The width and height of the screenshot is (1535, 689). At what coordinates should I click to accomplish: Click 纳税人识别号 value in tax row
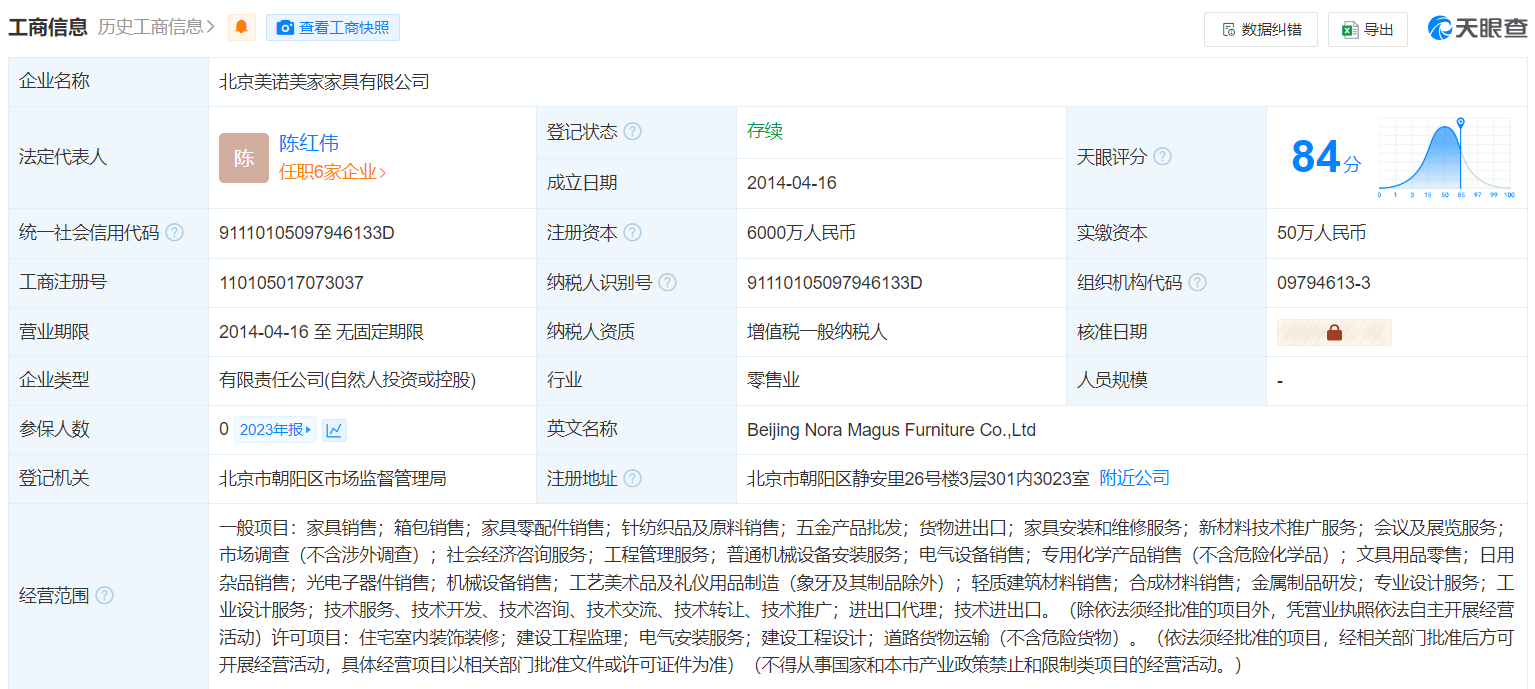coord(835,283)
